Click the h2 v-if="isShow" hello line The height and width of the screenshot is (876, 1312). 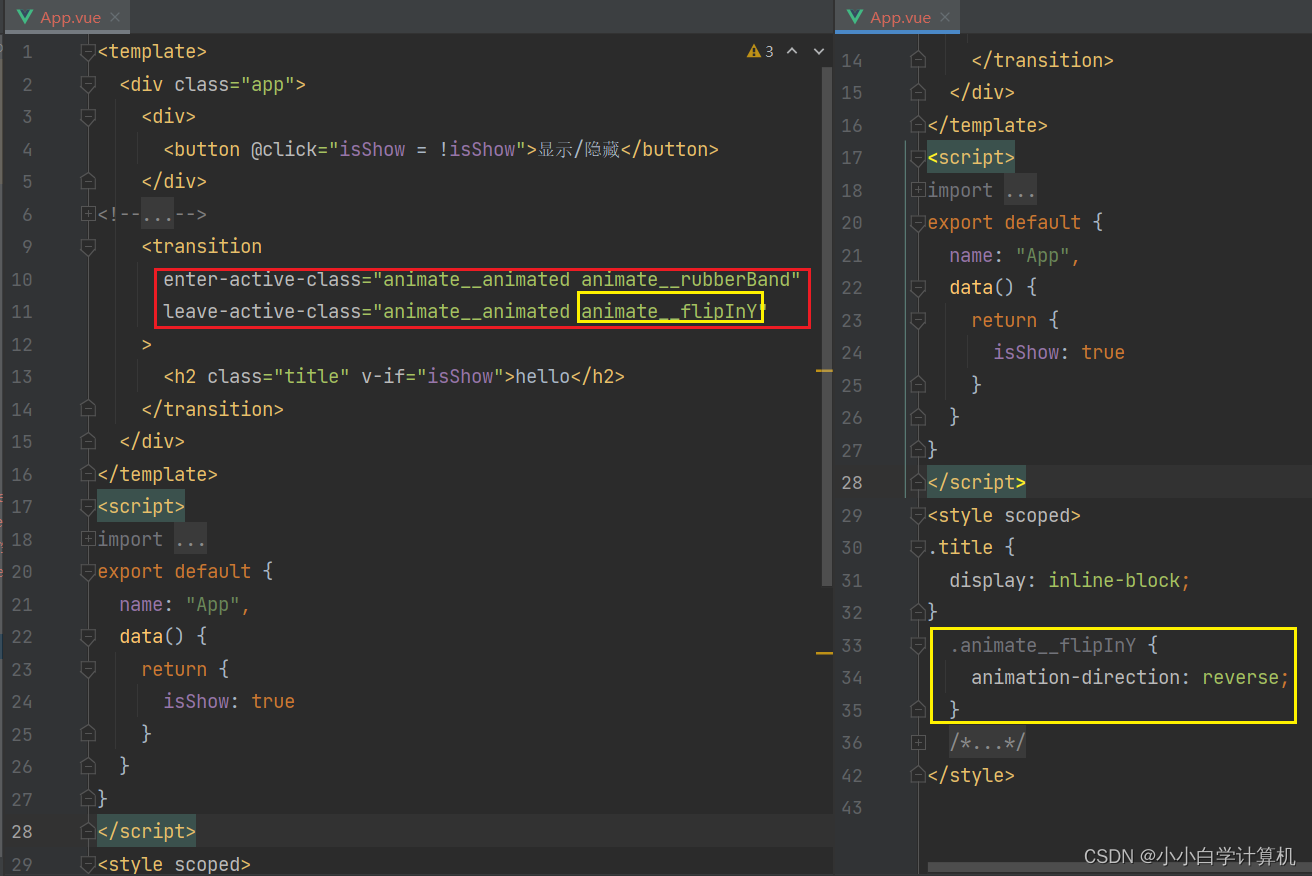(x=394, y=376)
